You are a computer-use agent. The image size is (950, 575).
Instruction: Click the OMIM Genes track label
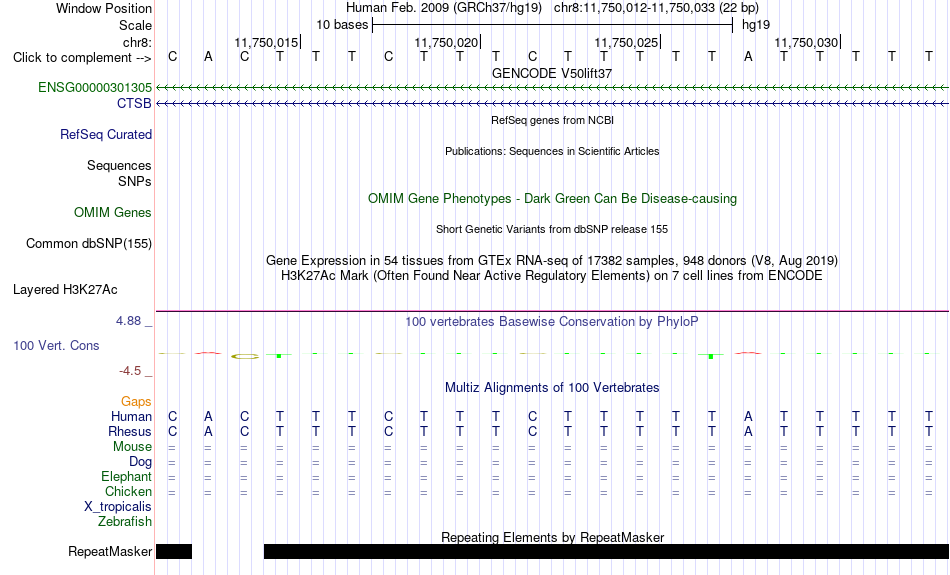point(113,213)
